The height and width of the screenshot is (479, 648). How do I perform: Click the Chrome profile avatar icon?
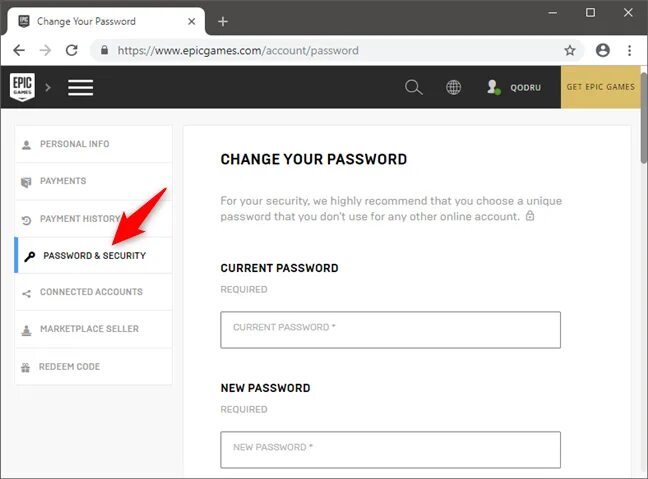(603, 50)
